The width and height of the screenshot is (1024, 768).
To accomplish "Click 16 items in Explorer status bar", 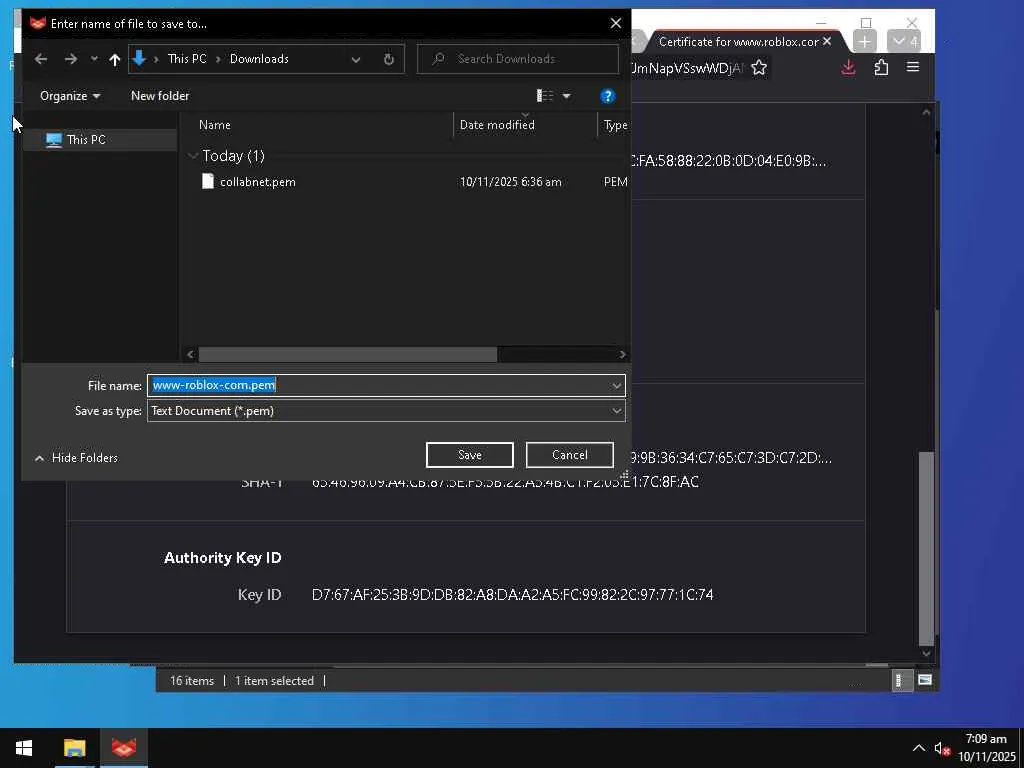I will click(192, 680).
